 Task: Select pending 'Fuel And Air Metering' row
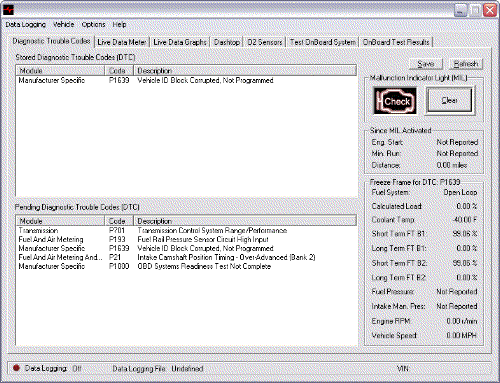pyautogui.click(x=51, y=239)
